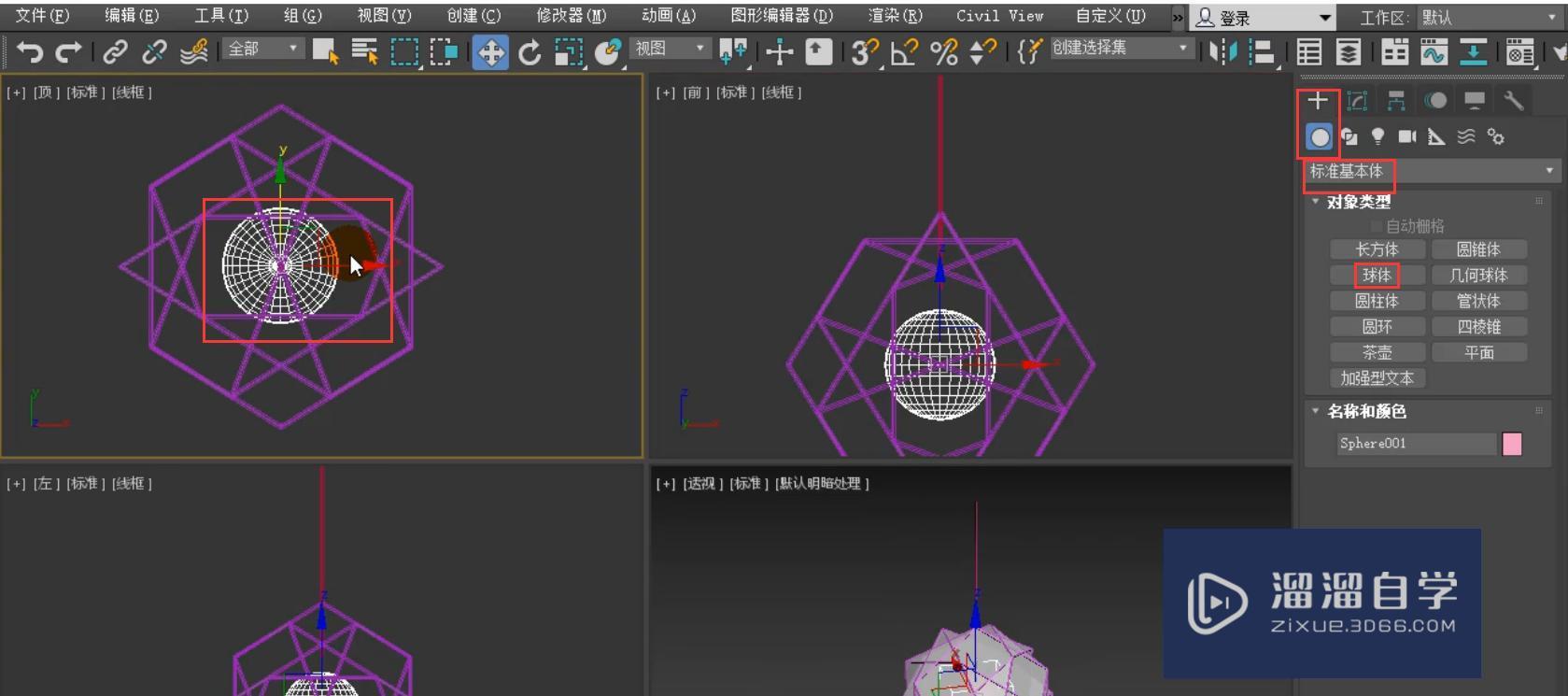Toggle Angle Snap
The height and width of the screenshot is (696, 1568).
tap(904, 51)
